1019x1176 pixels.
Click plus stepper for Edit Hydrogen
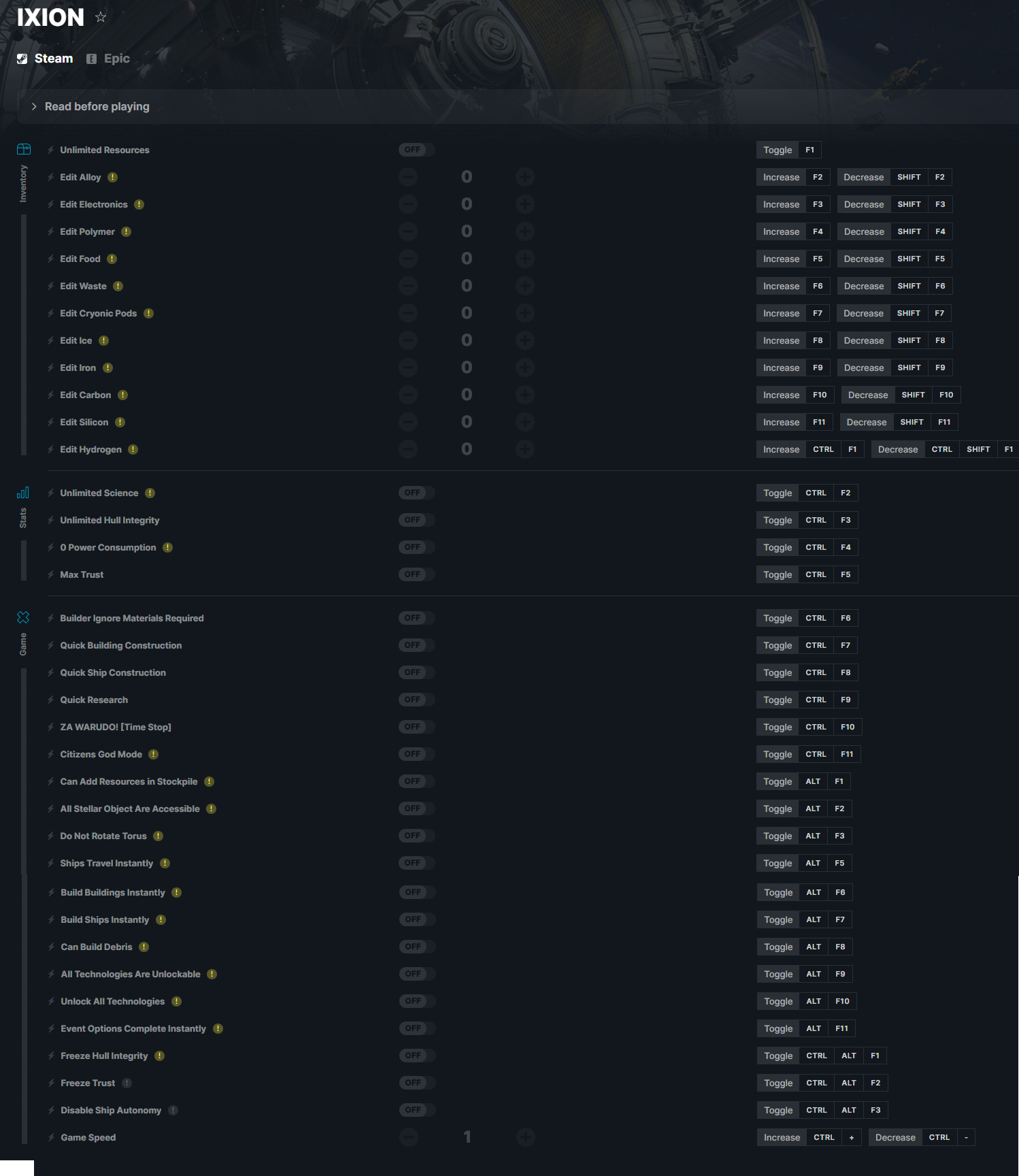tap(524, 449)
